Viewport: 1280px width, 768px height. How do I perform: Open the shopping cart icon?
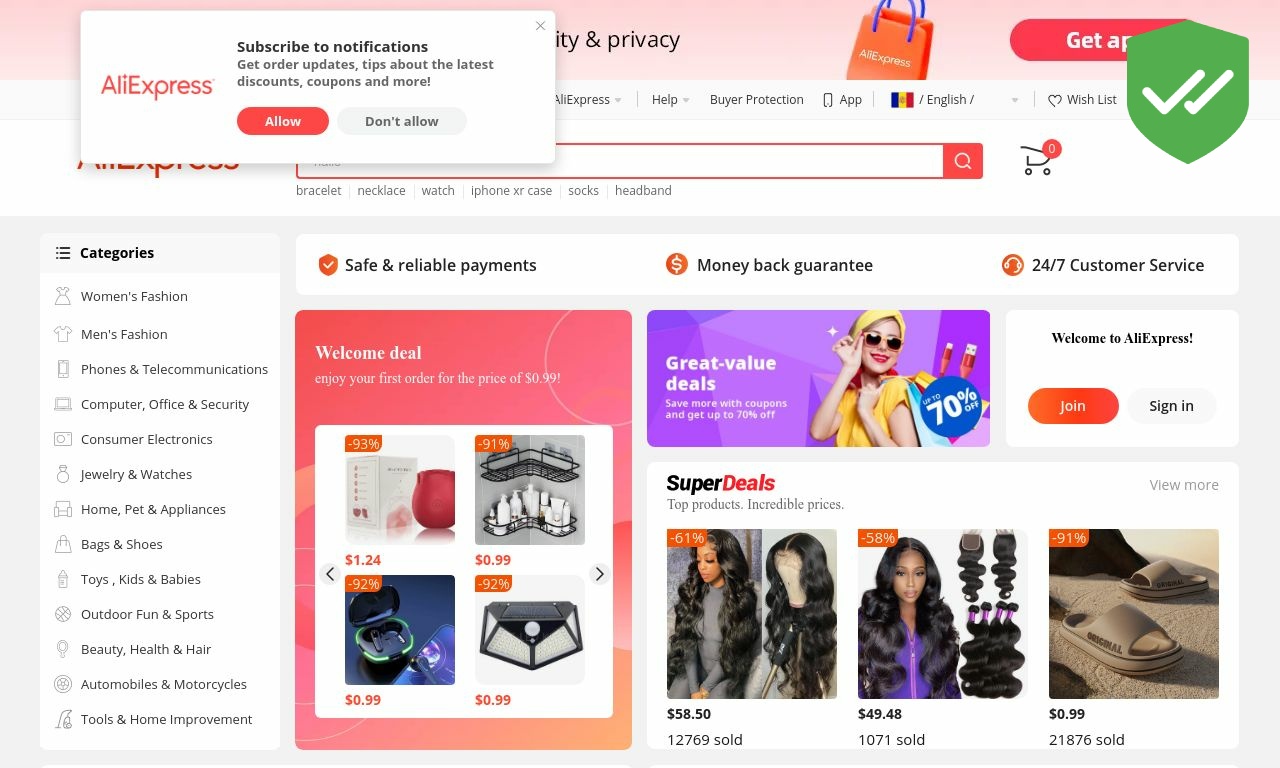(1037, 161)
